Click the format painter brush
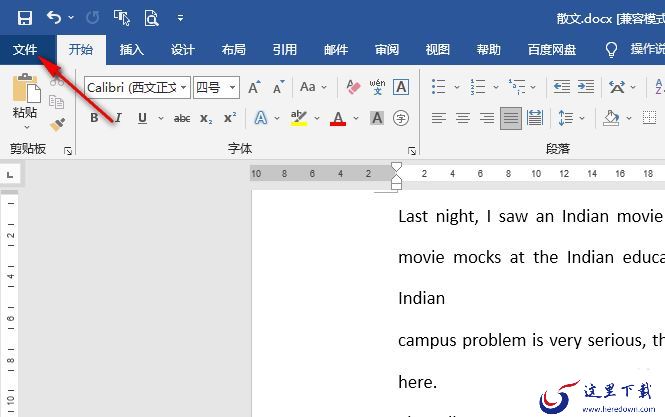 click(57, 124)
